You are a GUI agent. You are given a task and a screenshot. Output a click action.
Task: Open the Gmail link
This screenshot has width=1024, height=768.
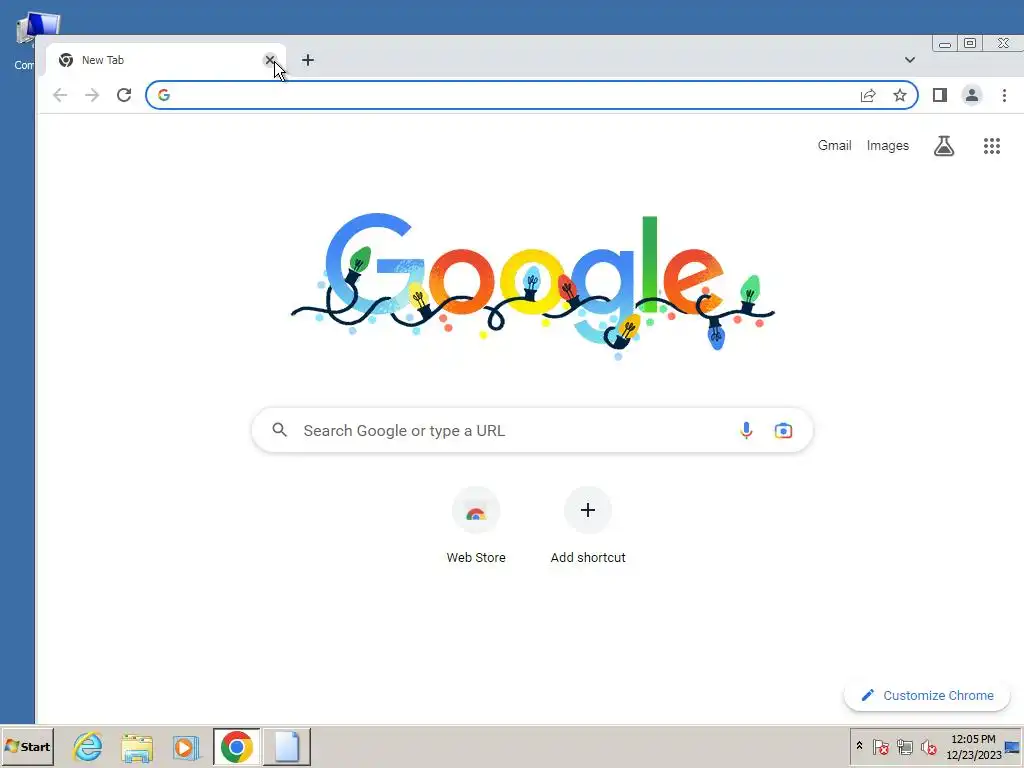[x=835, y=146]
